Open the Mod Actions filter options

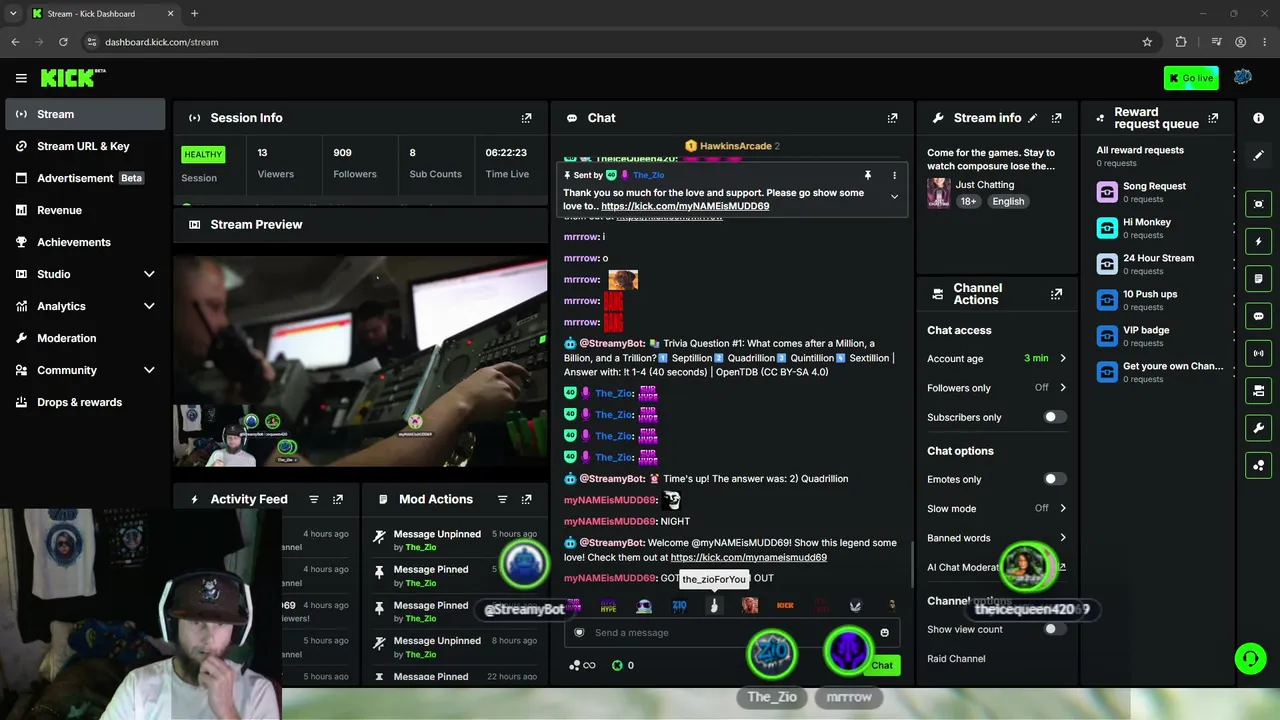[x=502, y=499]
